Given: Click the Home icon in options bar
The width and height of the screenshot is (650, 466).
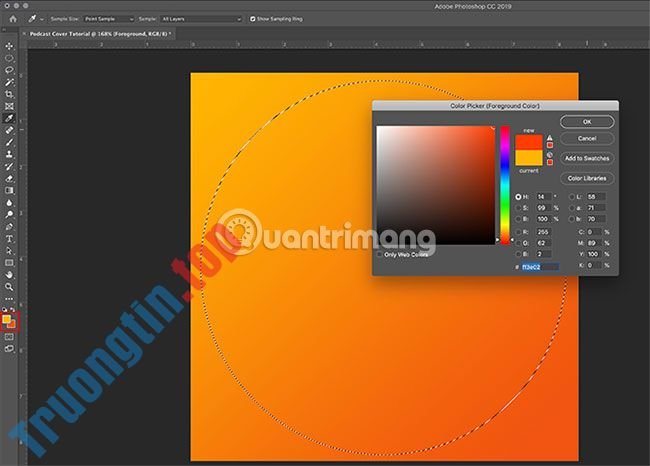Looking at the screenshot, I should tap(13, 19).
